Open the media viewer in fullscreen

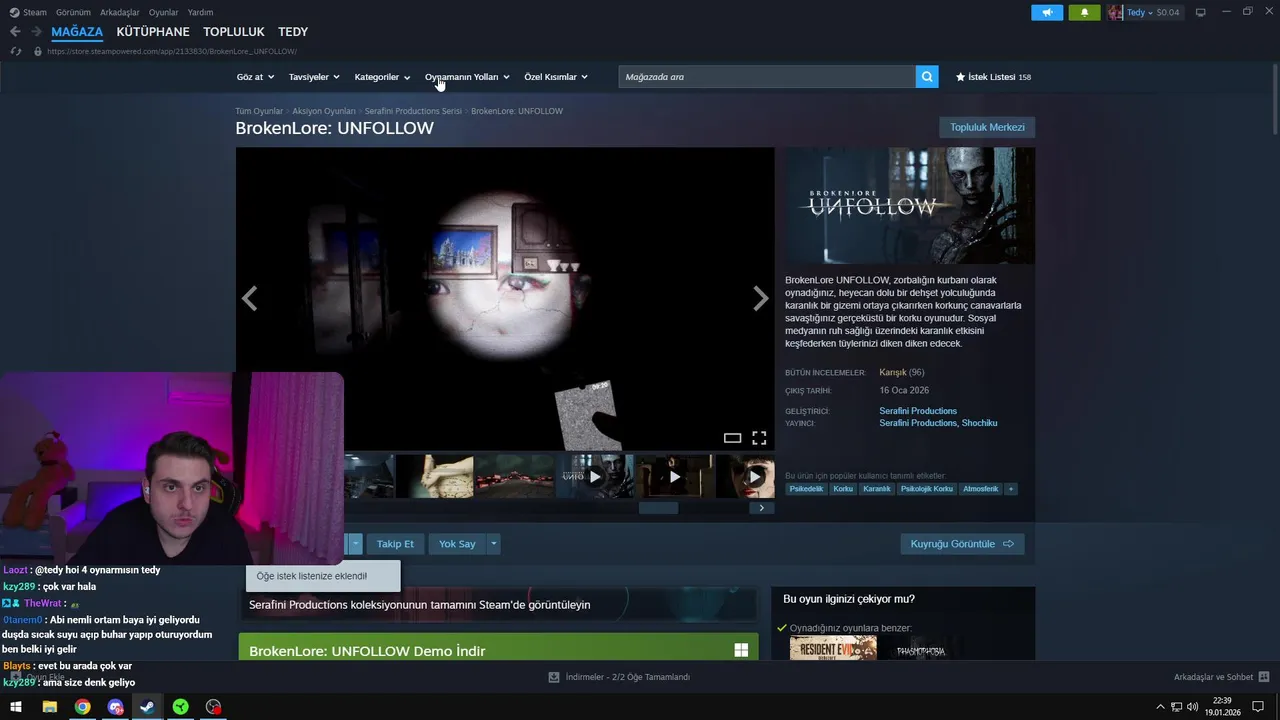[x=759, y=438]
